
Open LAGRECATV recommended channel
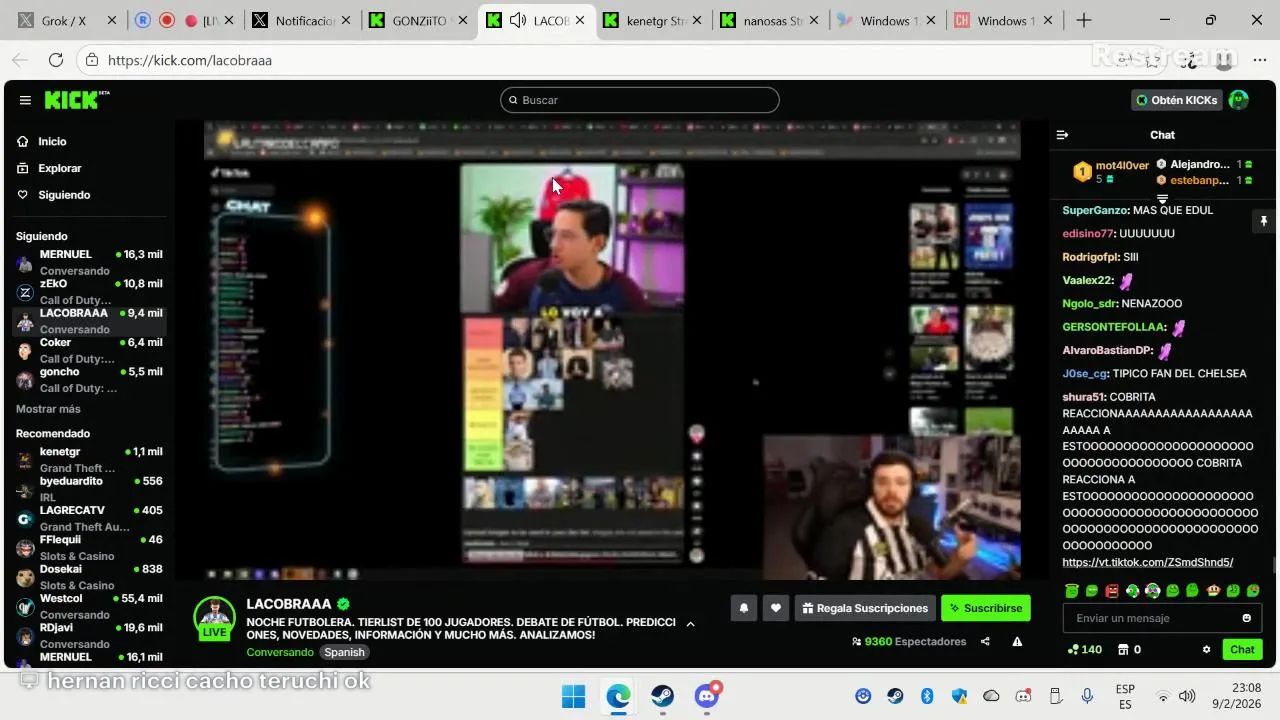coord(88,518)
